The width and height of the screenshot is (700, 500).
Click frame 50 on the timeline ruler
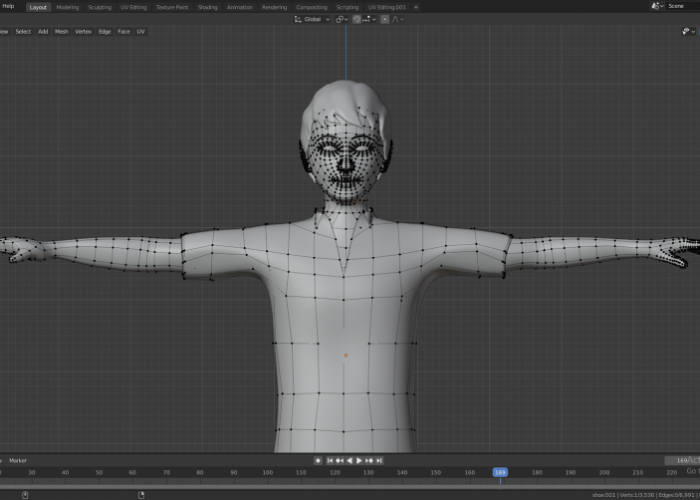pos(99,472)
